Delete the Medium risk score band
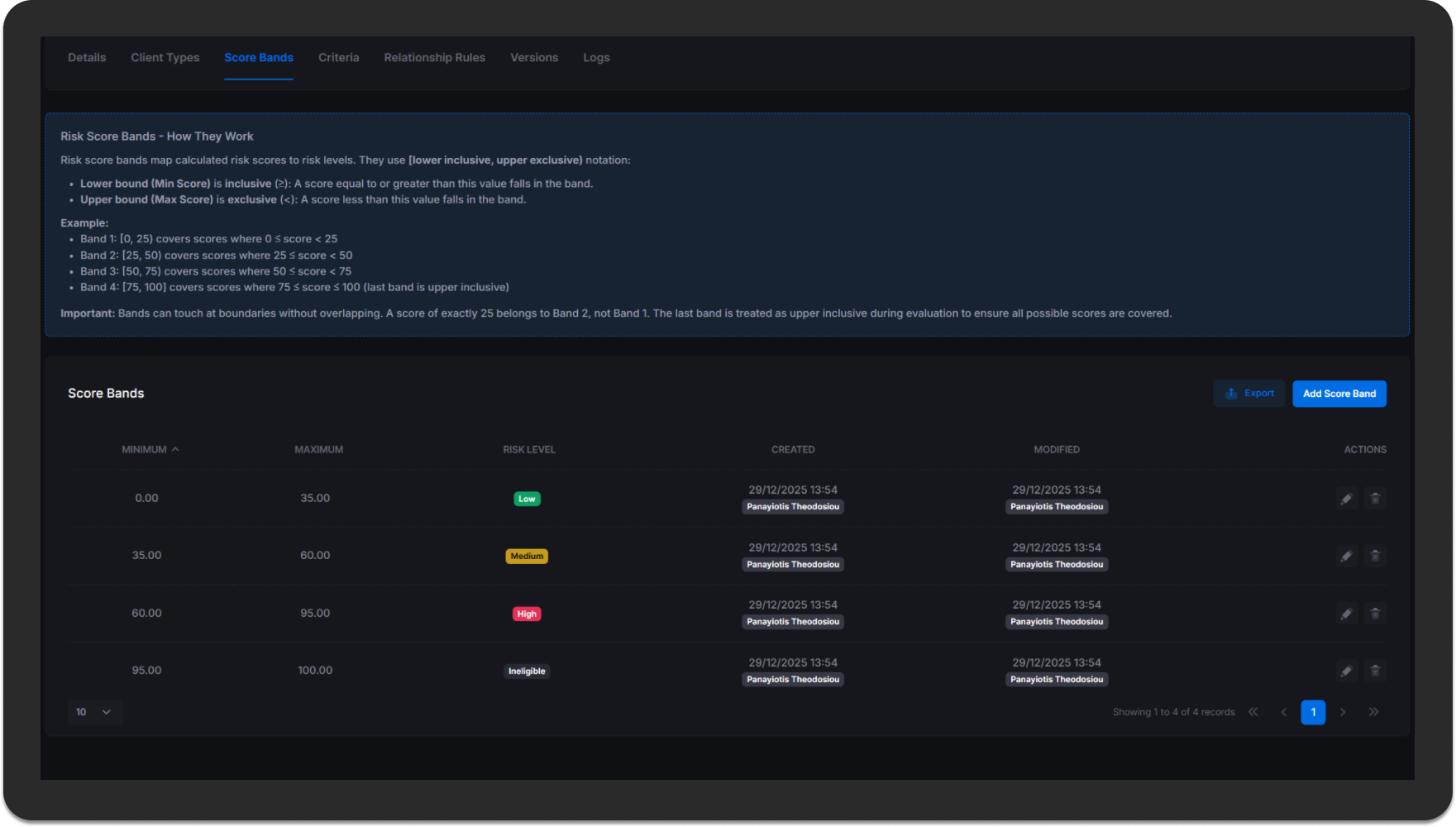Image resolution: width=1456 pixels, height=827 pixels. pyautogui.click(x=1375, y=556)
